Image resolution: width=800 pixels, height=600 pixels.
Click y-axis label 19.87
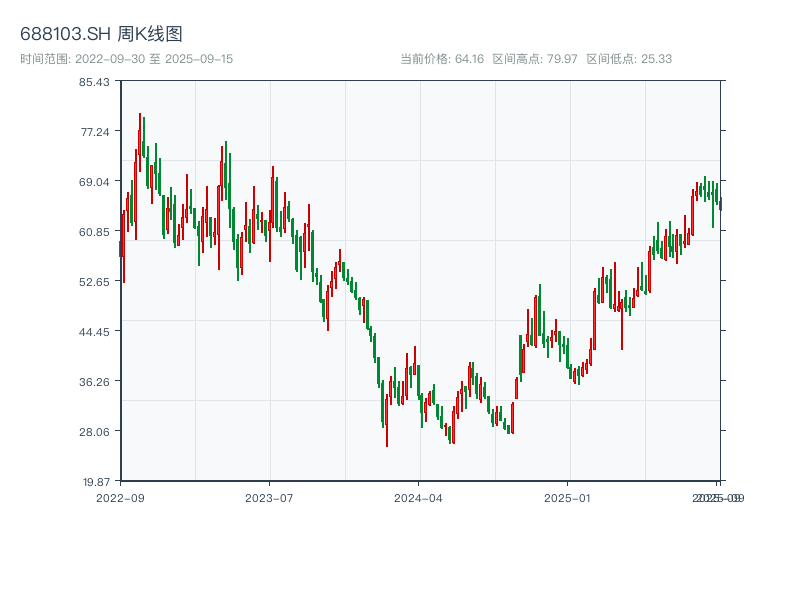pos(96,482)
